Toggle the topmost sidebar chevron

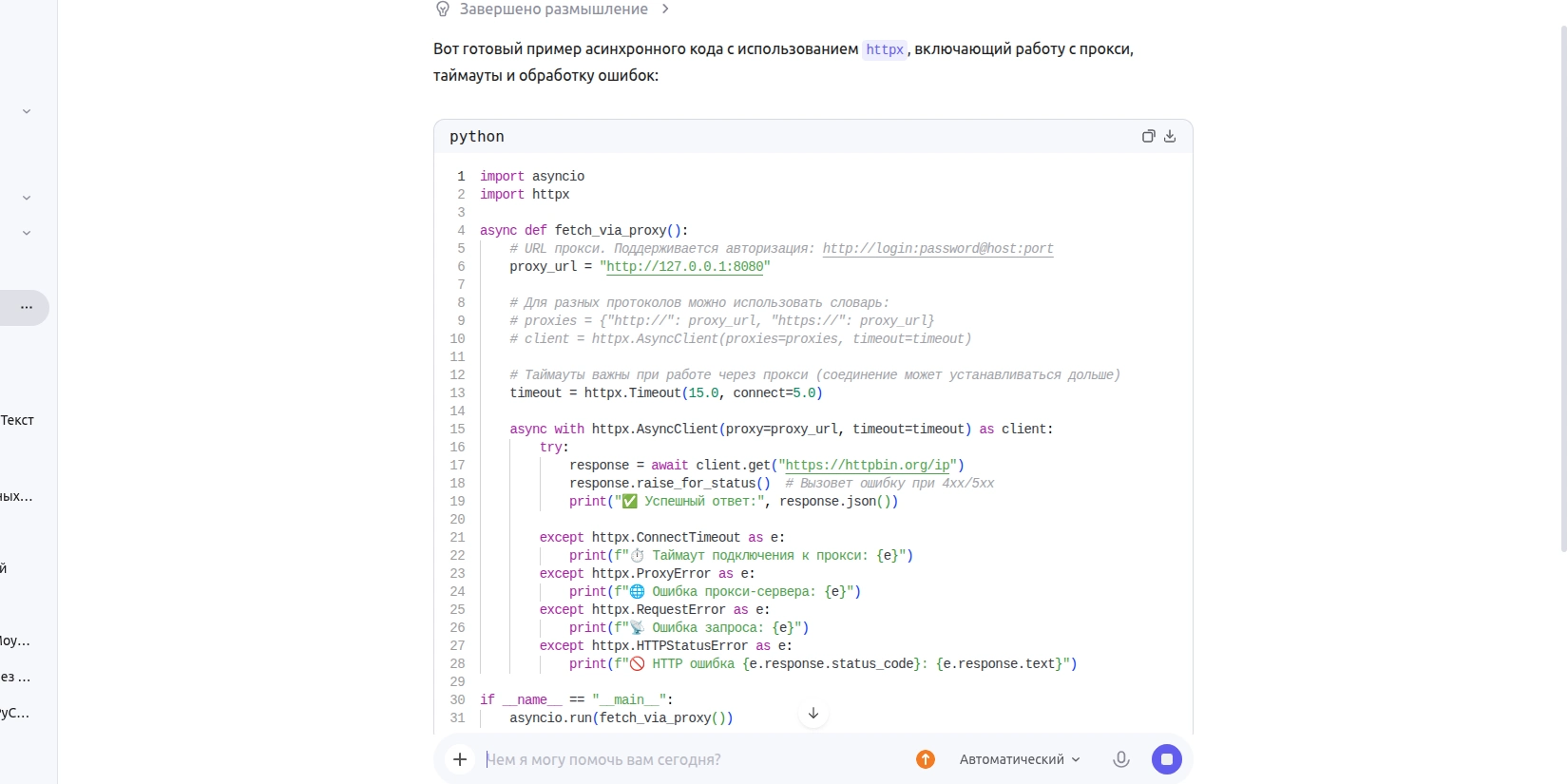(27, 111)
